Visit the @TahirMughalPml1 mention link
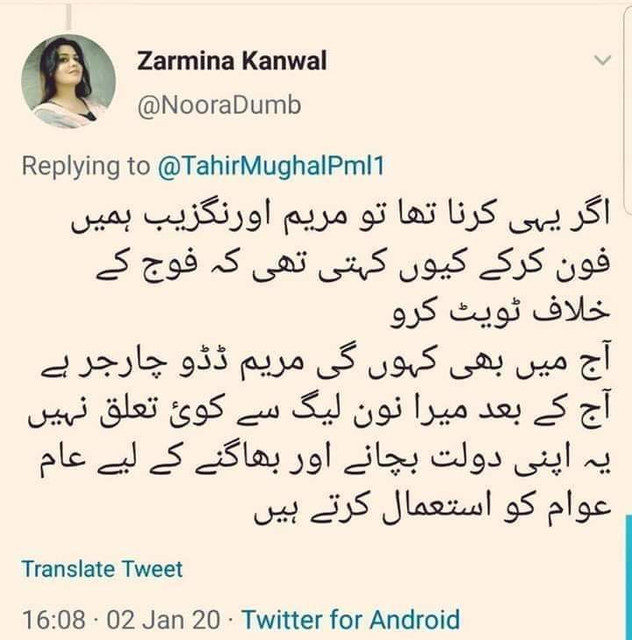The width and height of the screenshot is (632, 640). [x=271, y=167]
